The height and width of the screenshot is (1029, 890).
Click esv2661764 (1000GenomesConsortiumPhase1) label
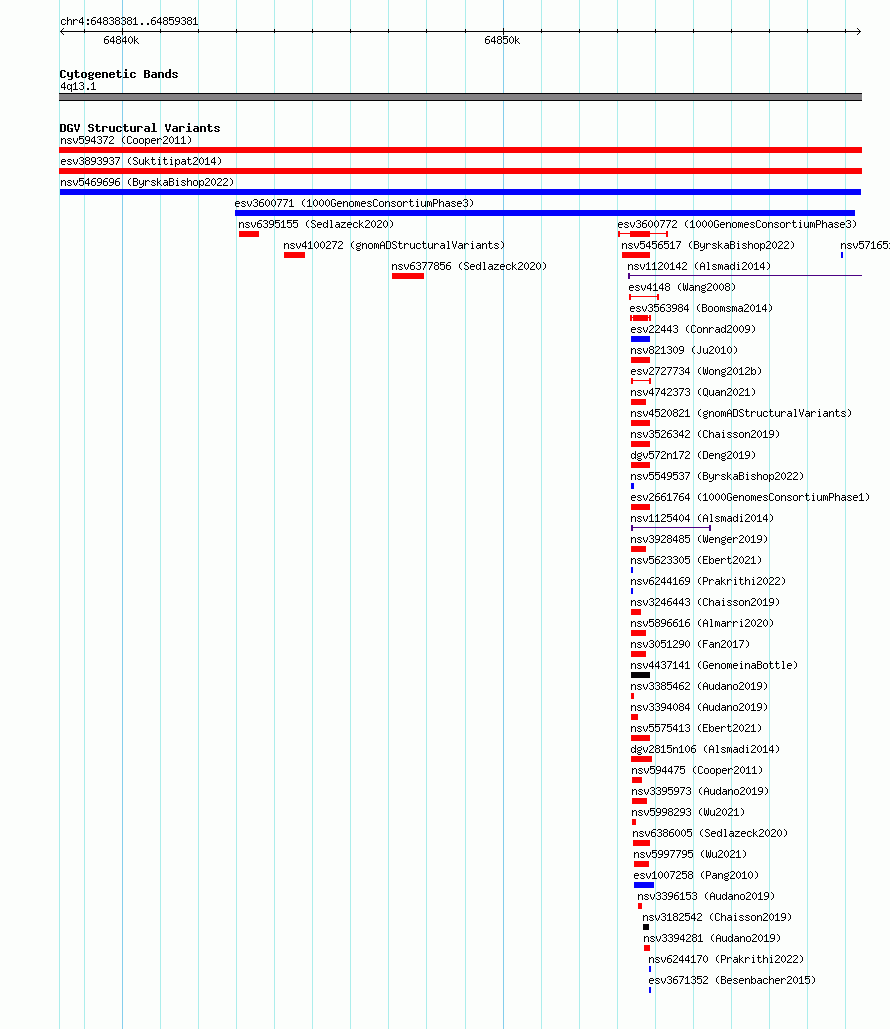pyautogui.click(x=750, y=497)
